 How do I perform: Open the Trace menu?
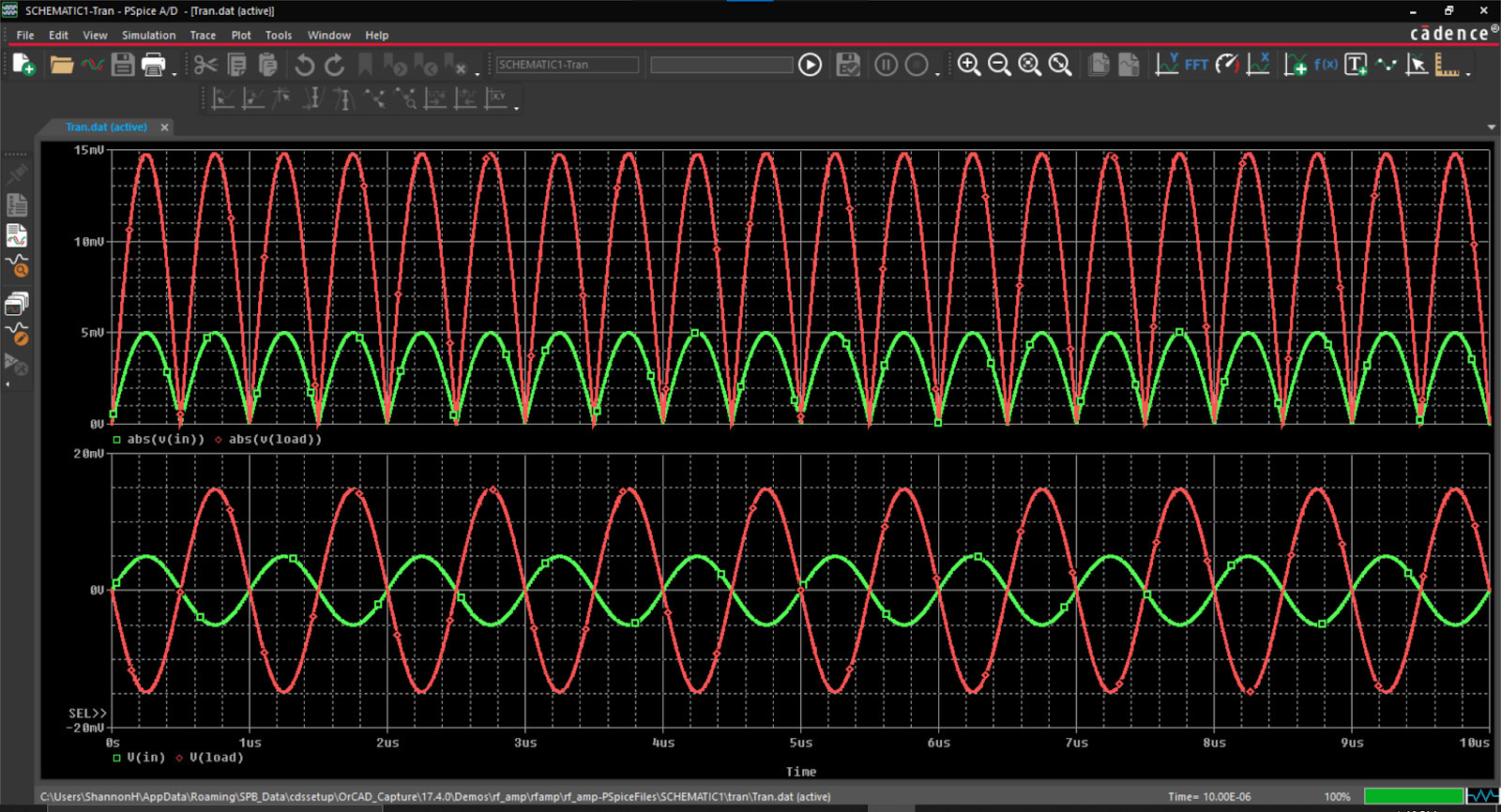pos(203,36)
